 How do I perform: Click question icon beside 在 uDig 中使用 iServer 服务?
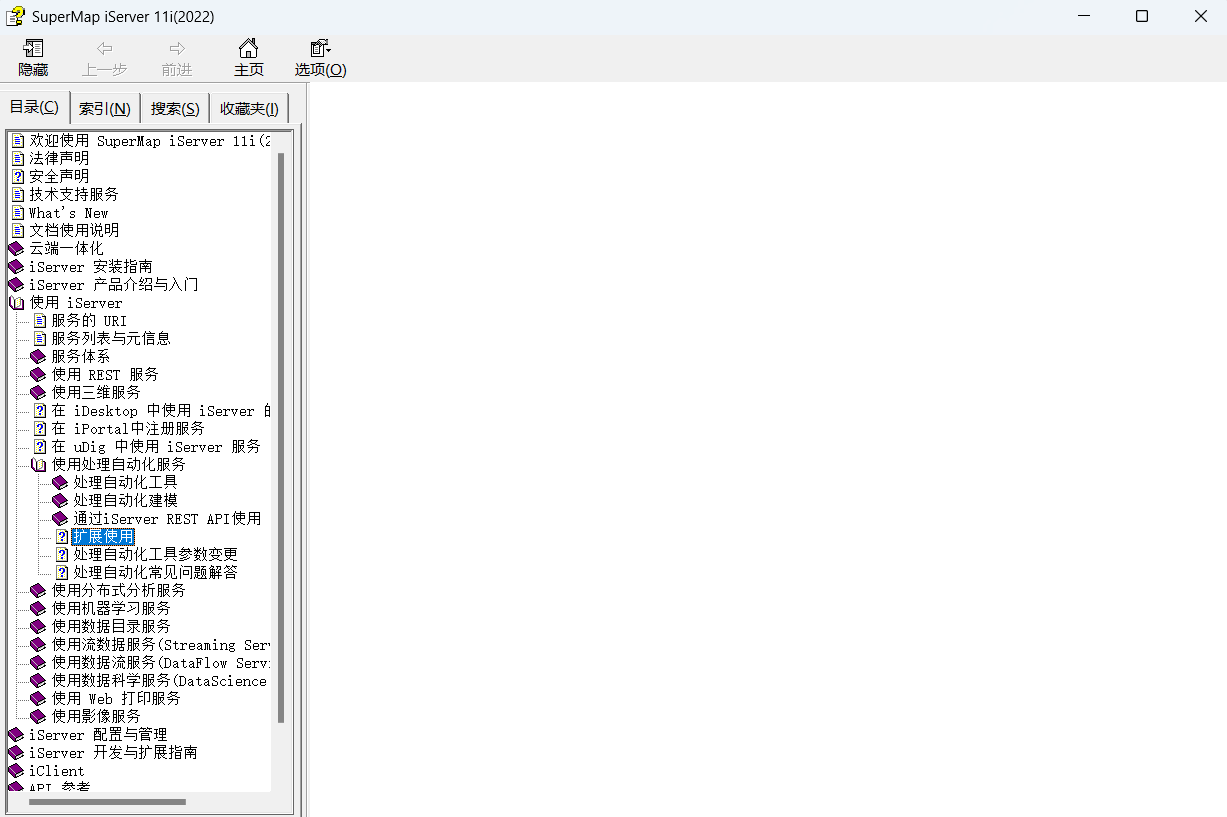pos(40,446)
